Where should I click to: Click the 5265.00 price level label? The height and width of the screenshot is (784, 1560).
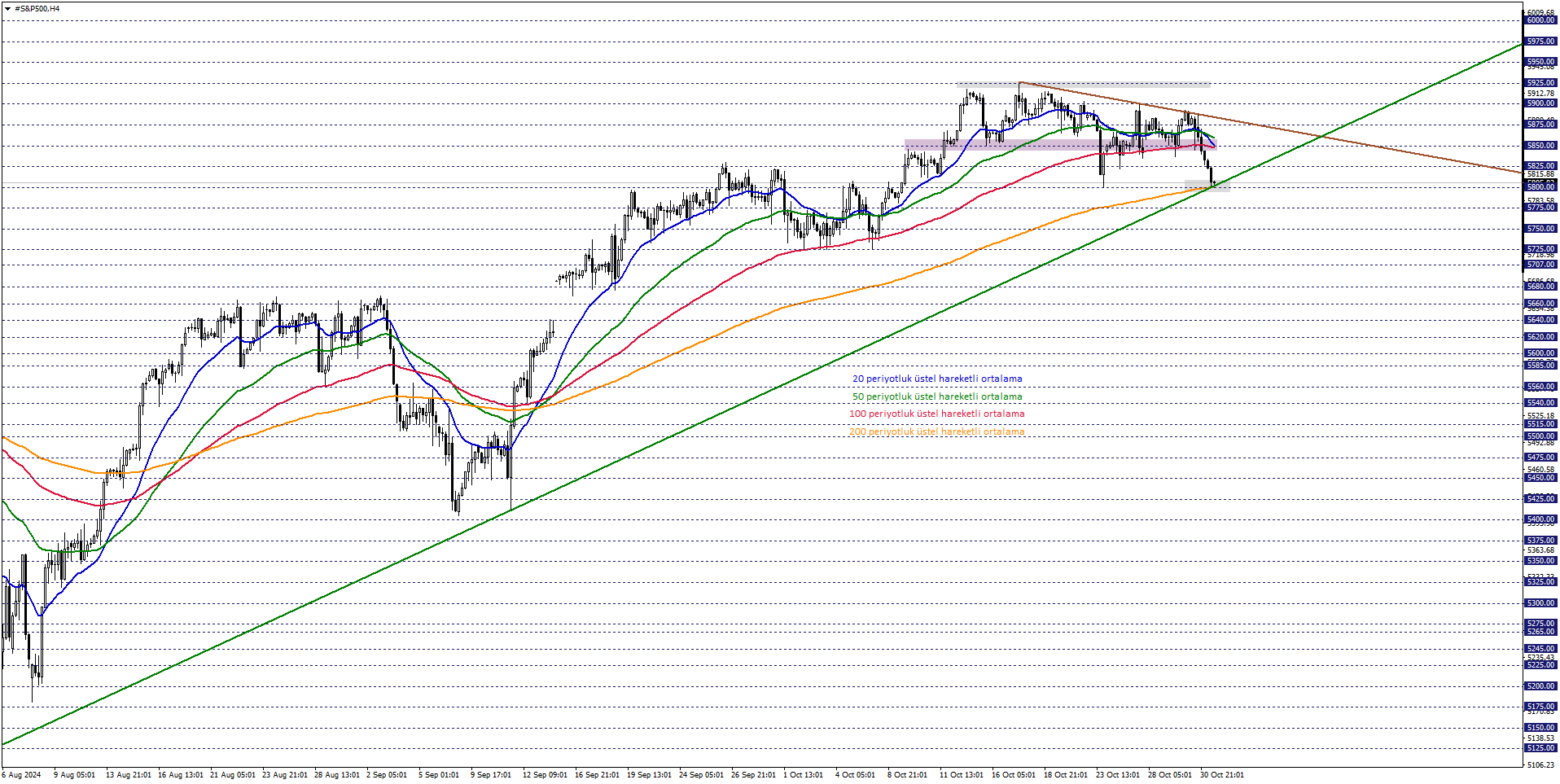[1540, 632]
